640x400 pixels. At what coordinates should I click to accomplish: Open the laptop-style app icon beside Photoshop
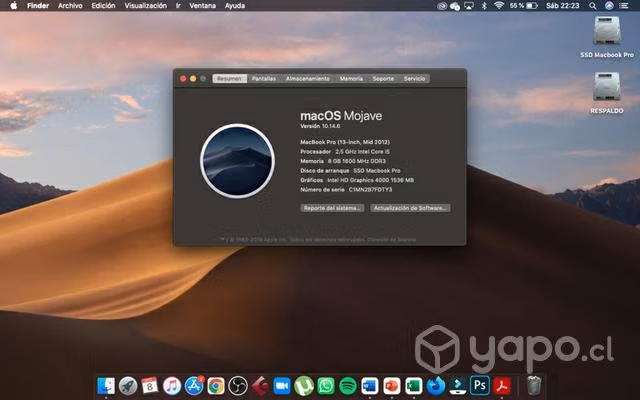coord(458,385)
